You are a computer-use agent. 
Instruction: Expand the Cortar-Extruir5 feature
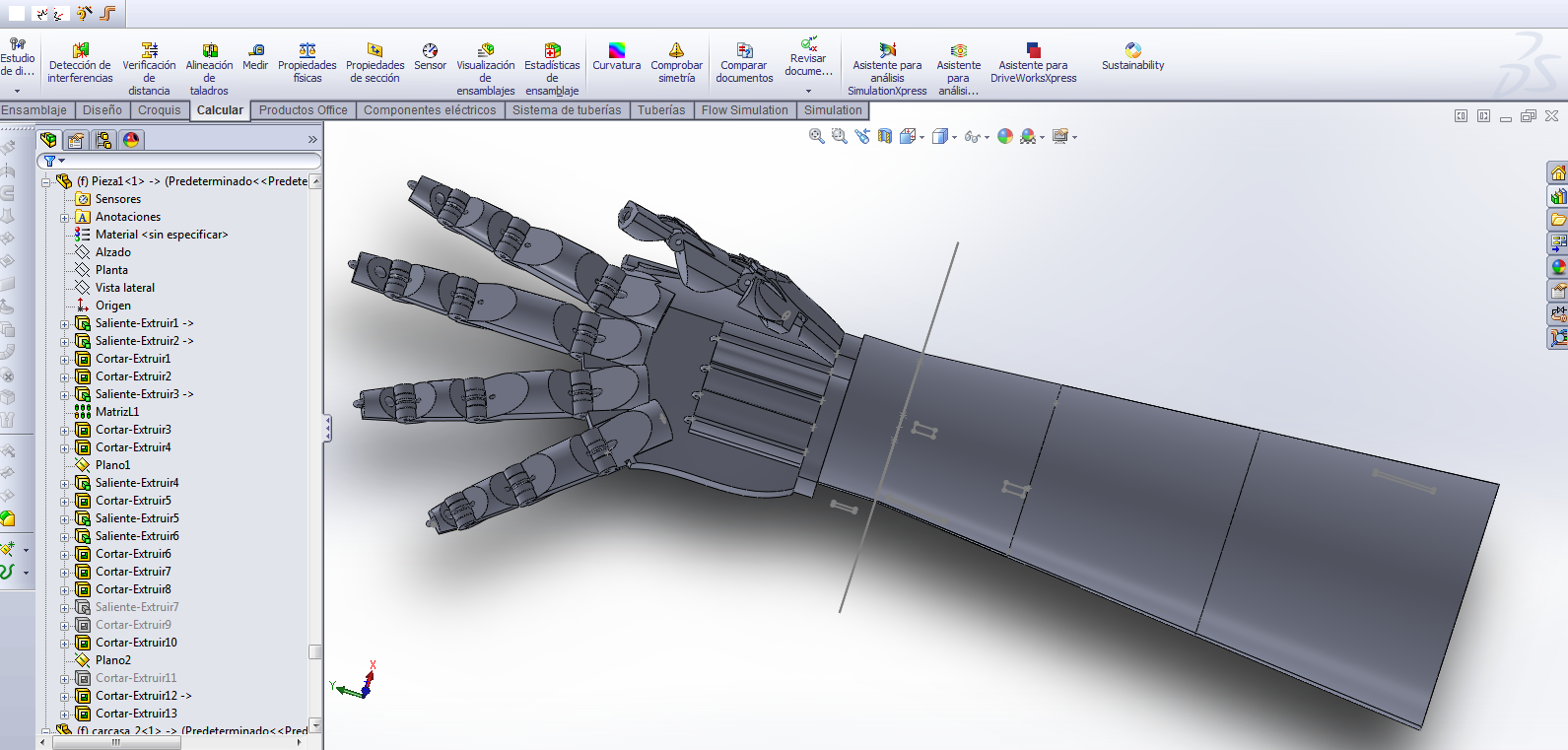pos(65,502)
